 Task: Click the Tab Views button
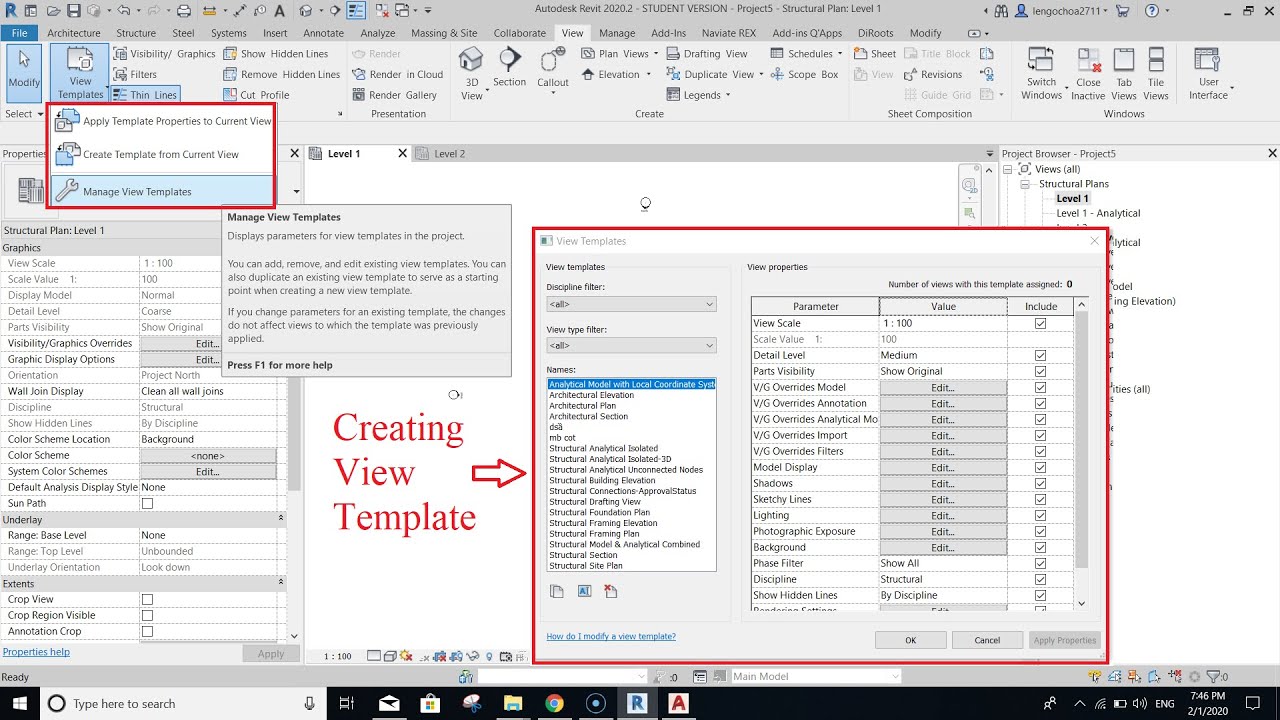[1124, 74]
